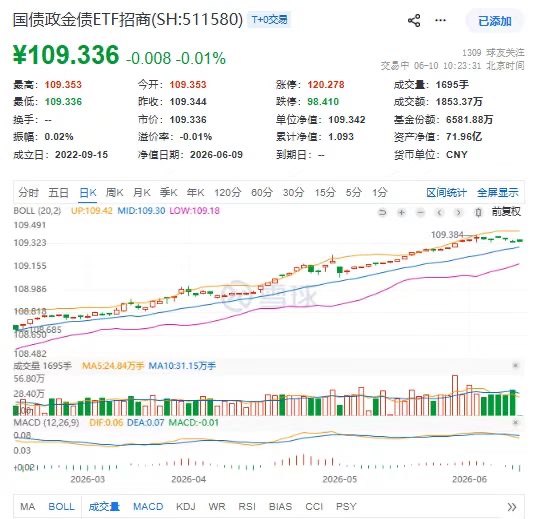537x519 pixels.
Task: Click the current price ¥109.336
Action: coord(66,55)
